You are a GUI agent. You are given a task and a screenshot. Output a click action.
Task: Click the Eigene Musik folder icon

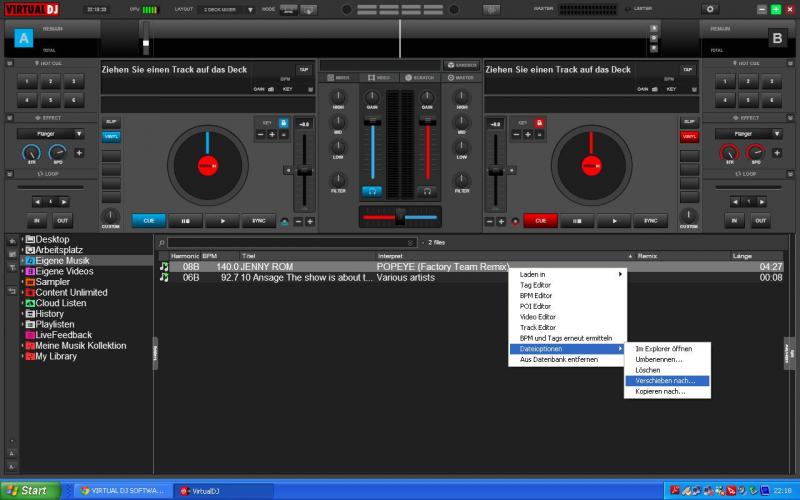30,260
